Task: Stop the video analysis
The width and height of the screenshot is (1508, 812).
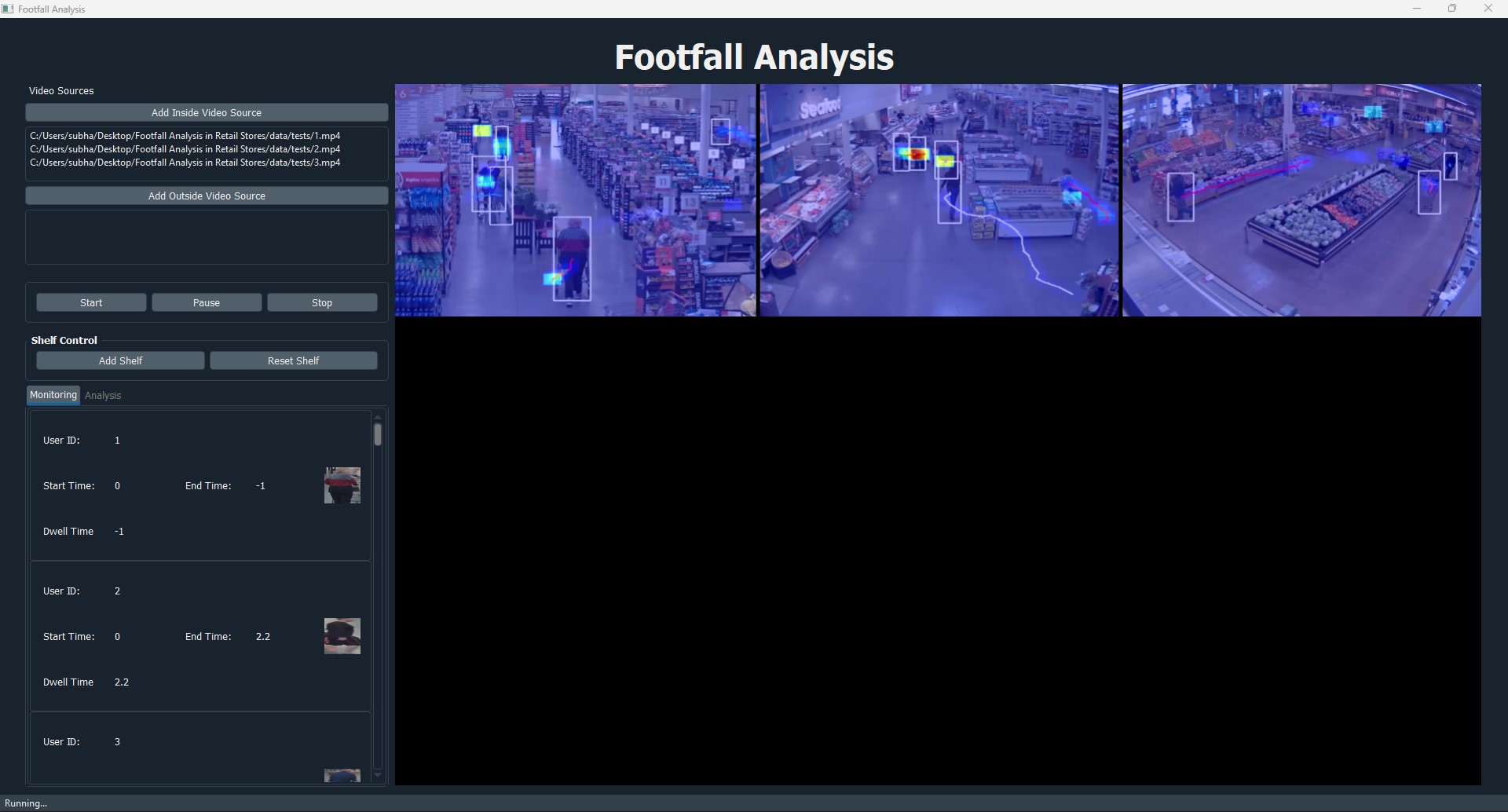Action: pos(322,302)
